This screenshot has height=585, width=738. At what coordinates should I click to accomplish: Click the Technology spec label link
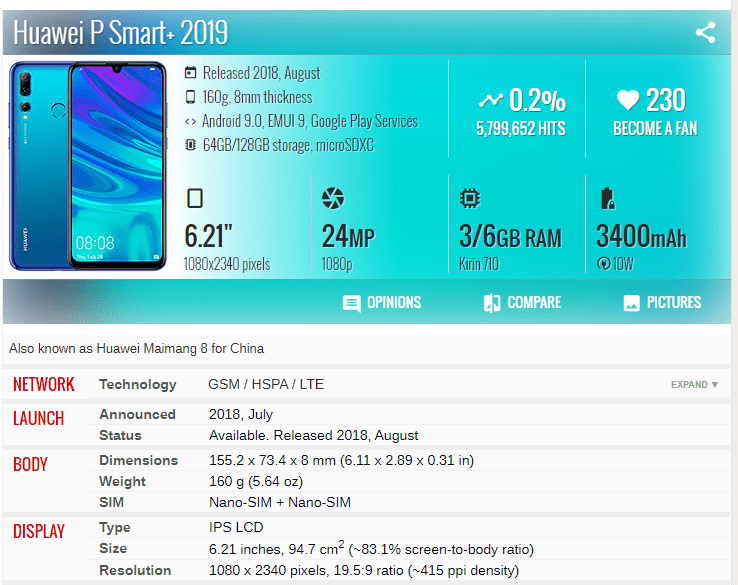pos(137,384)
